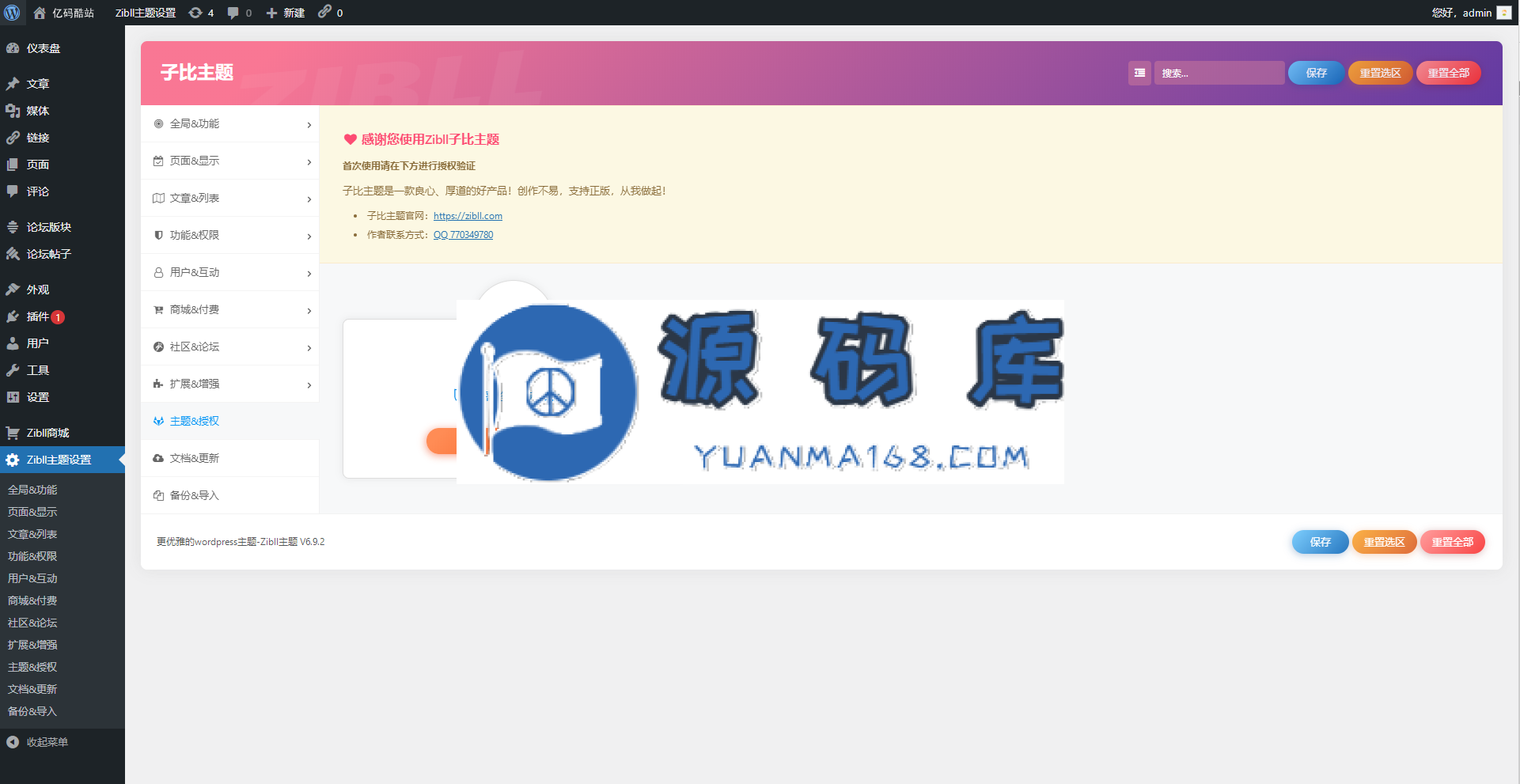Open 评论 comments menu in sidebar
Viewport: 1520px width, 784px height.
[x=63, y=191]
